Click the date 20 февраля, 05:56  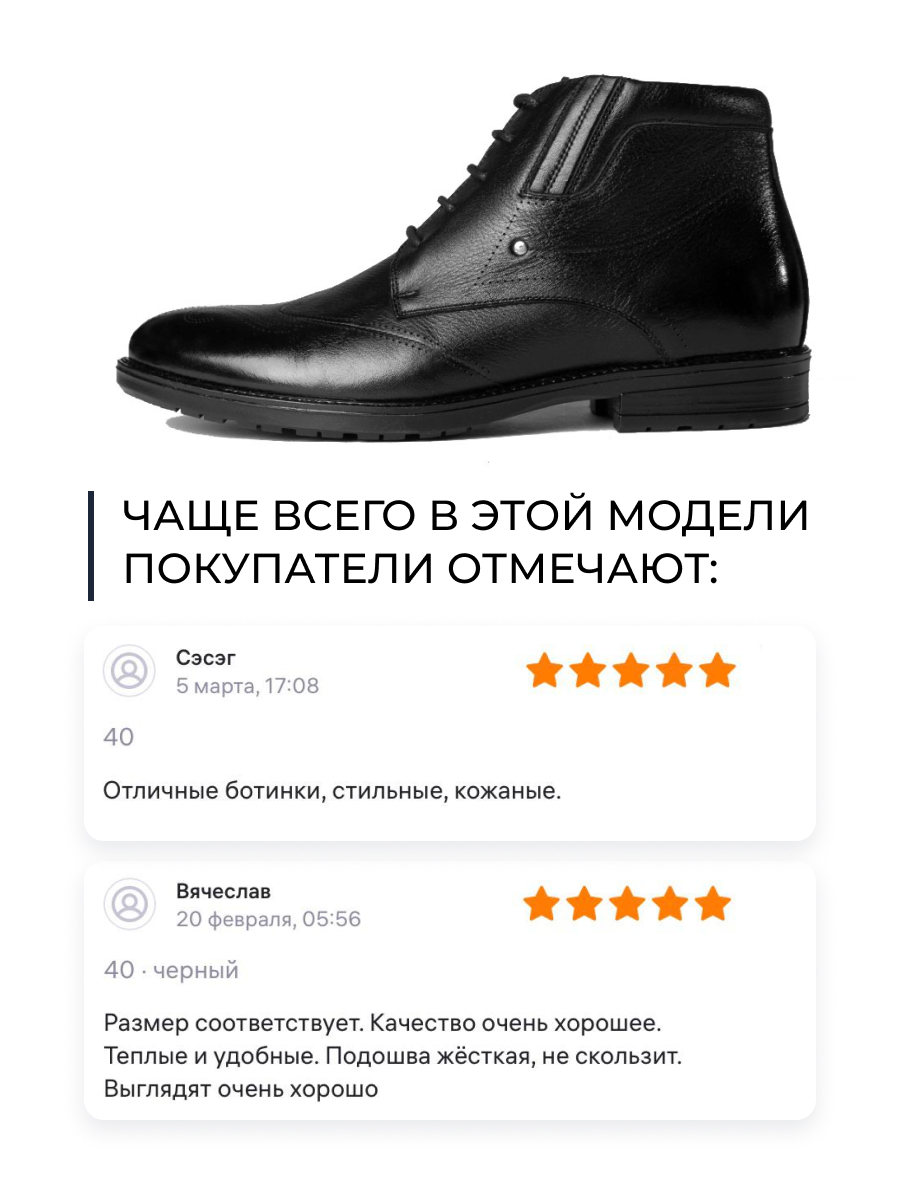point(268,919)
